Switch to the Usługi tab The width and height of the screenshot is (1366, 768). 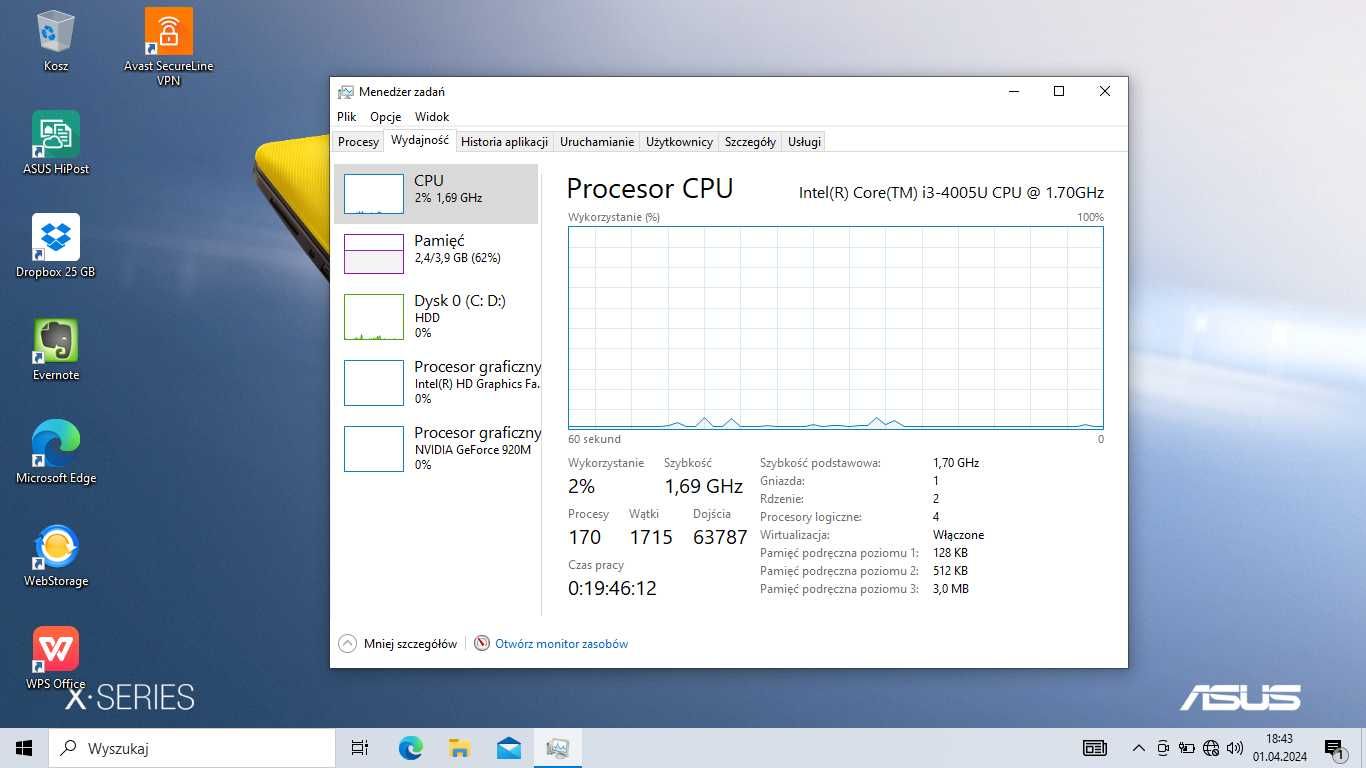tap(804, 142)
